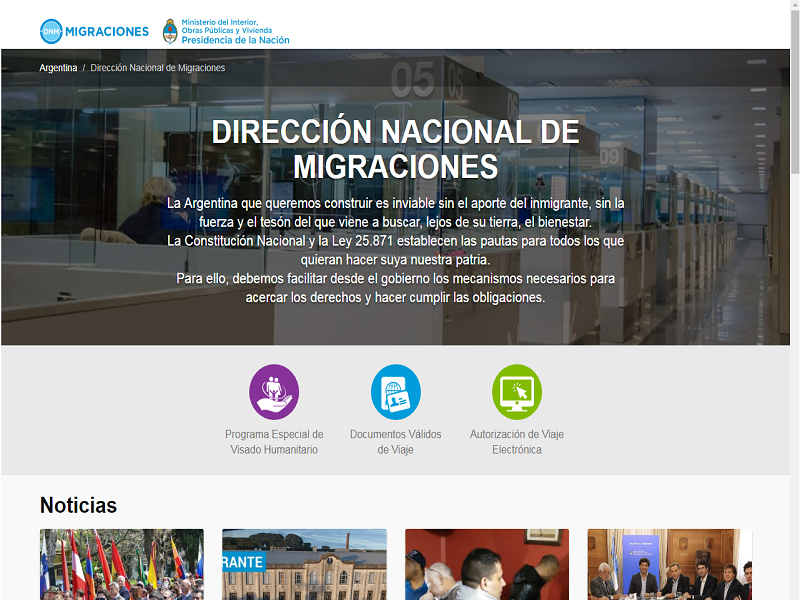The image size is (800, 600).
Task: Click the Presidencia de la Nación text
Action: tap(235, 40)
